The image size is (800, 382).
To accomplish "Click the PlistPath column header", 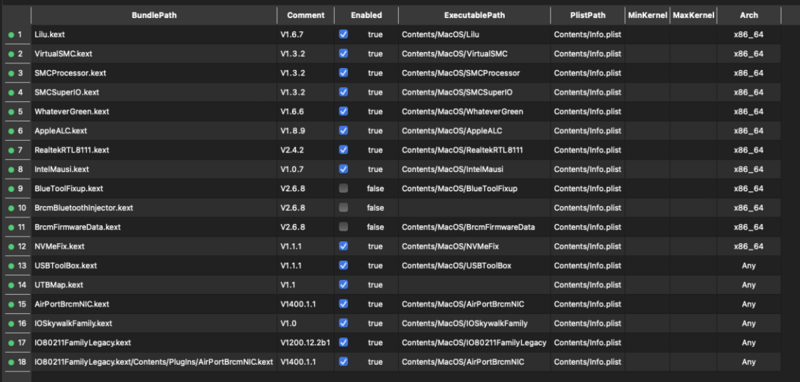I will tap(588, 15).
